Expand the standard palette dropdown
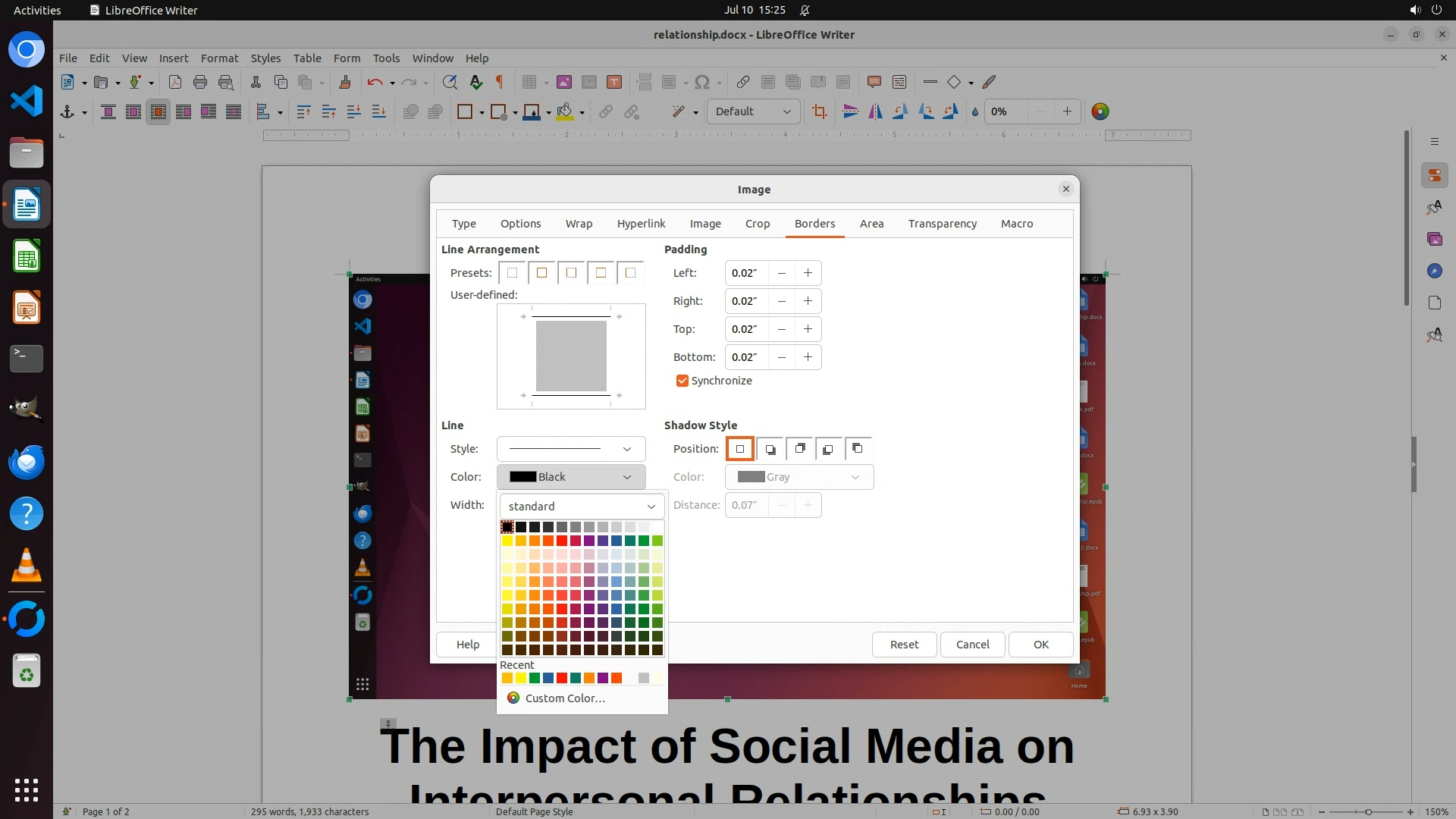Image resolution: width=1456 pixels, height=819 pixels. 582,507
